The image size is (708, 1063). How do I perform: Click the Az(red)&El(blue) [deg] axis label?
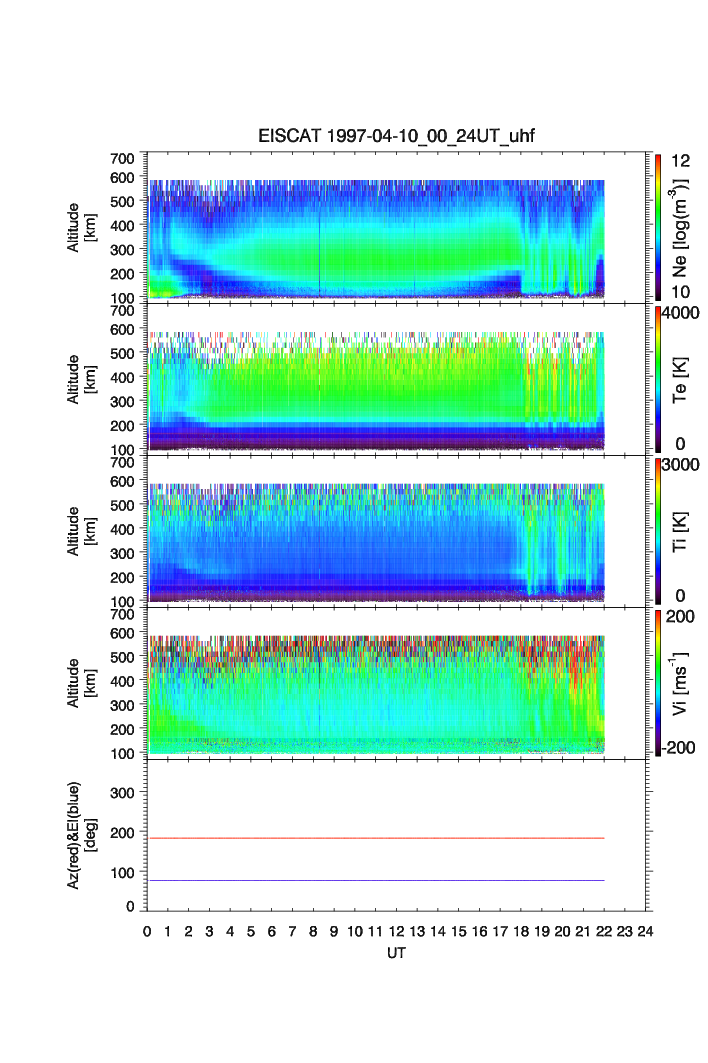pos(82,835)
